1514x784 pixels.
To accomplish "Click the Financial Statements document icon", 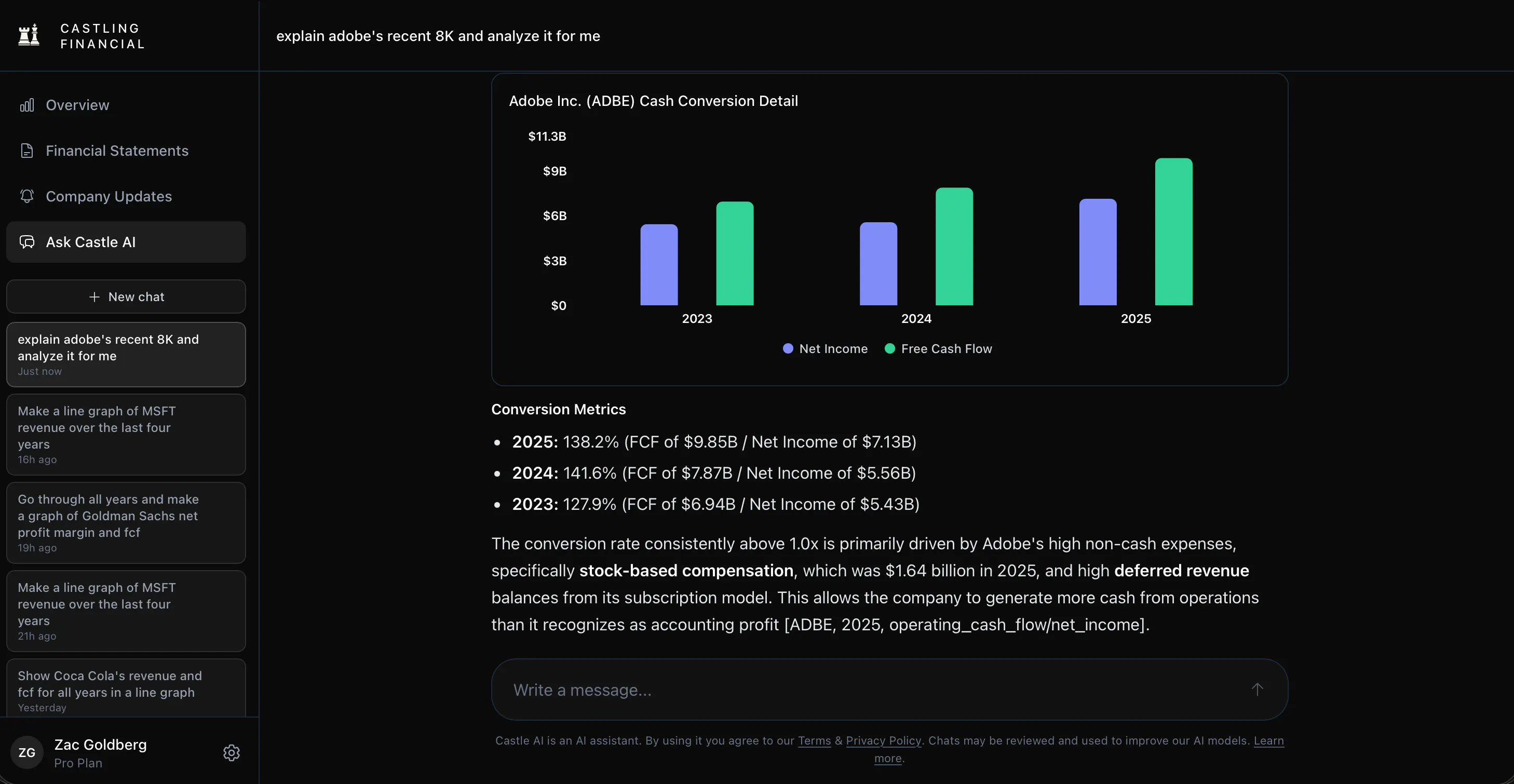I will coord(27,151).
